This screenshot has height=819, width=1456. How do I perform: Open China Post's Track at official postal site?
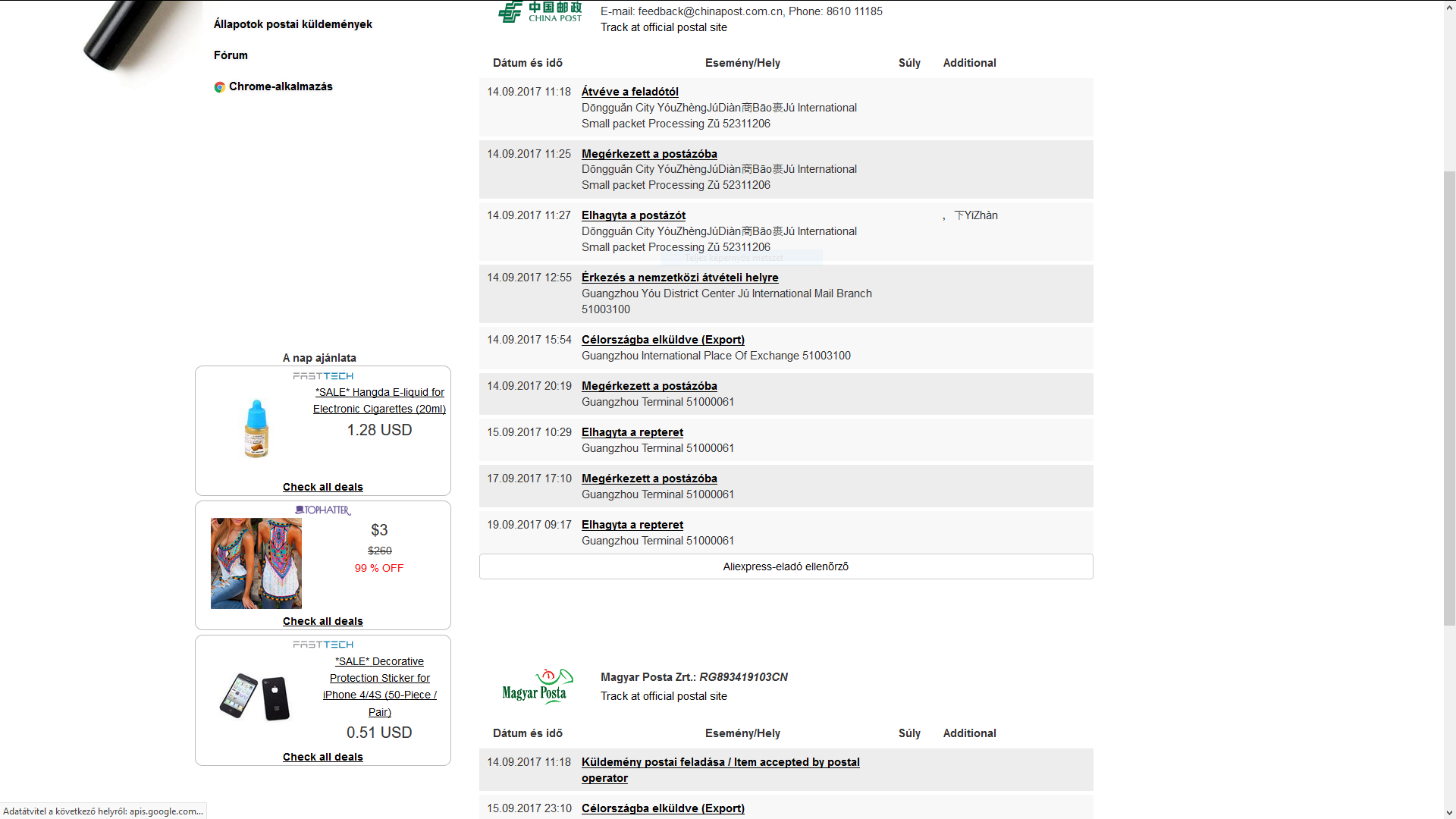(x=664, y=27)
